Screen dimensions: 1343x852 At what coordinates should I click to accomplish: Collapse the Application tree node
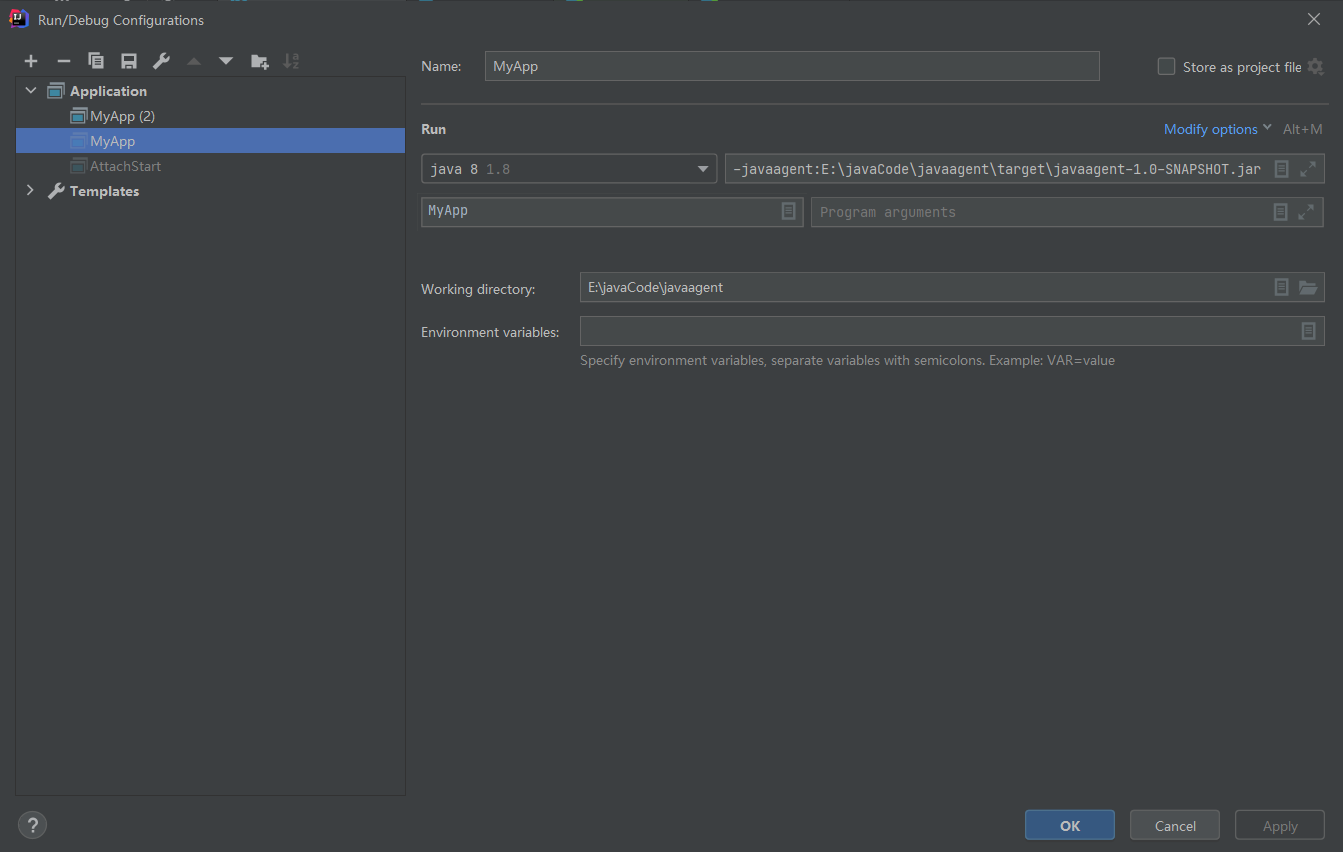pyautogui.click(x=31, y=91)
